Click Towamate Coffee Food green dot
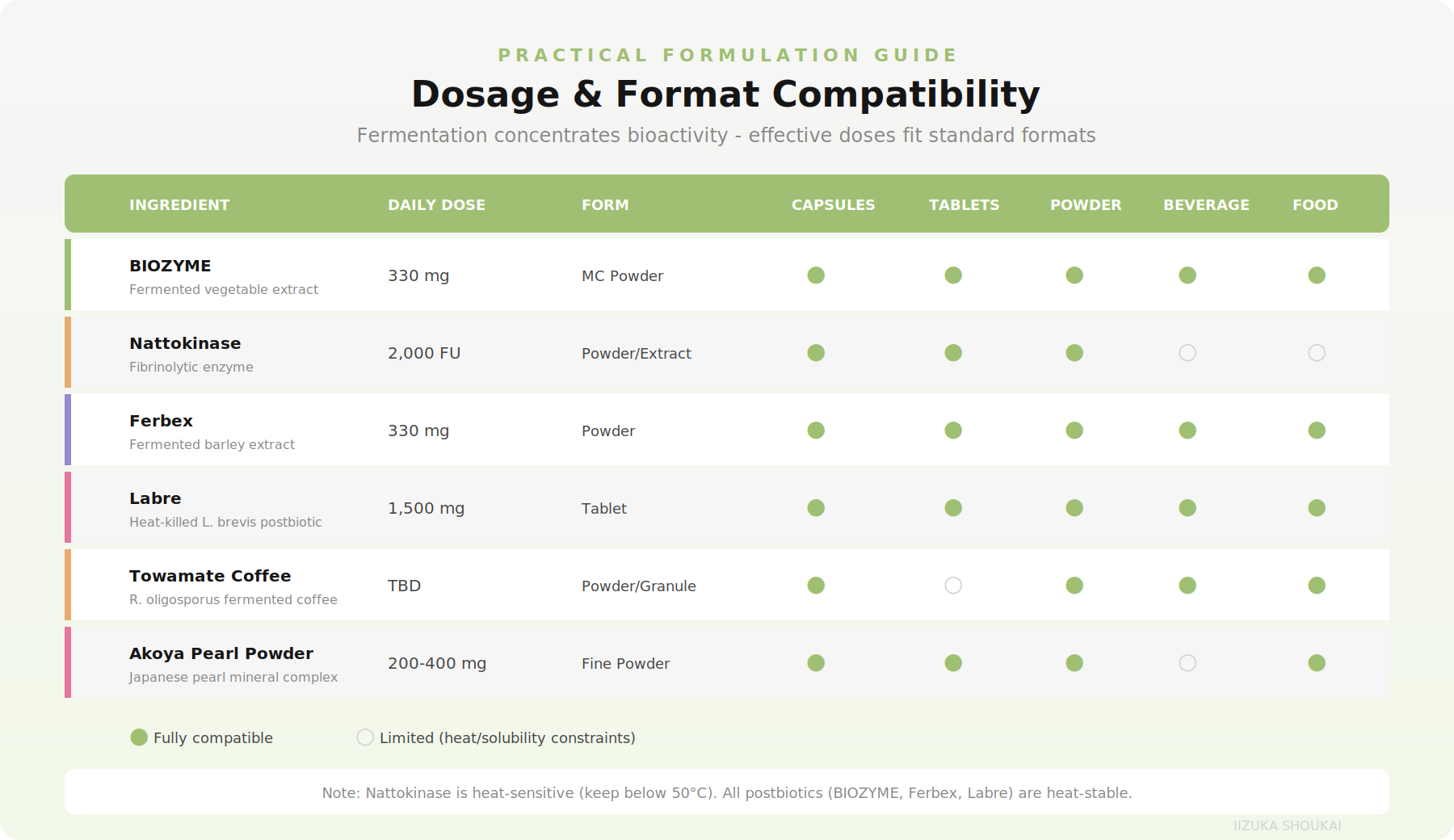 1317,586
